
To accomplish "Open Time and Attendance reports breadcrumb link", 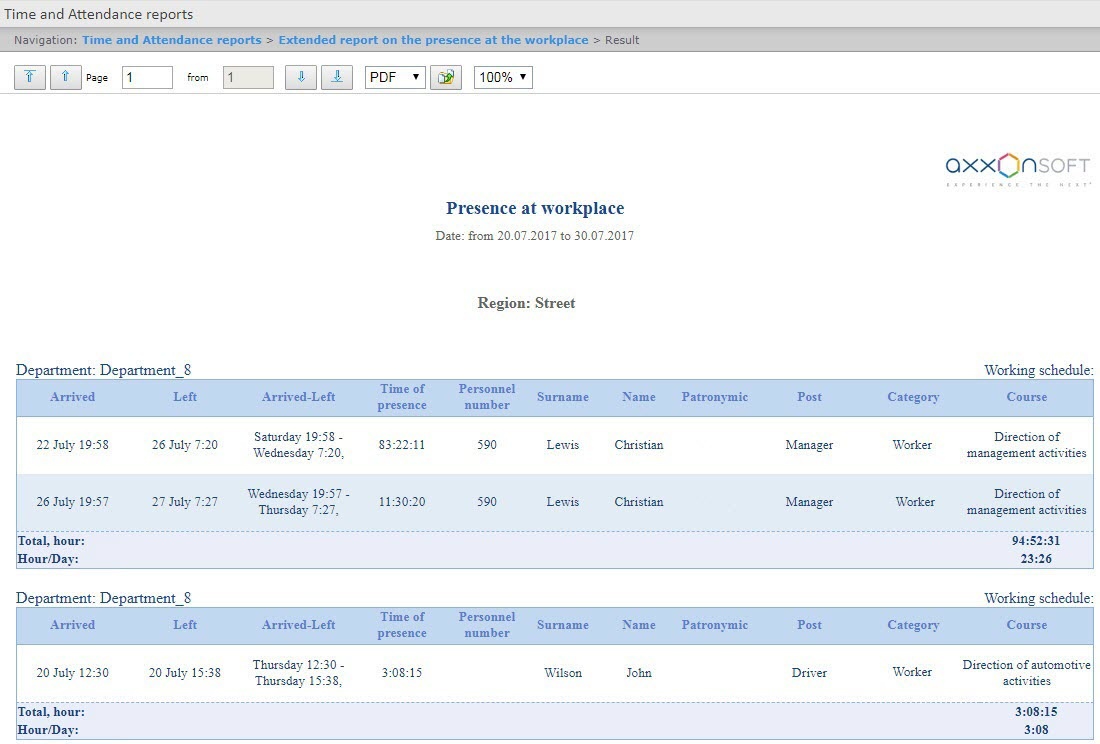I will click(x=171, y=40).
